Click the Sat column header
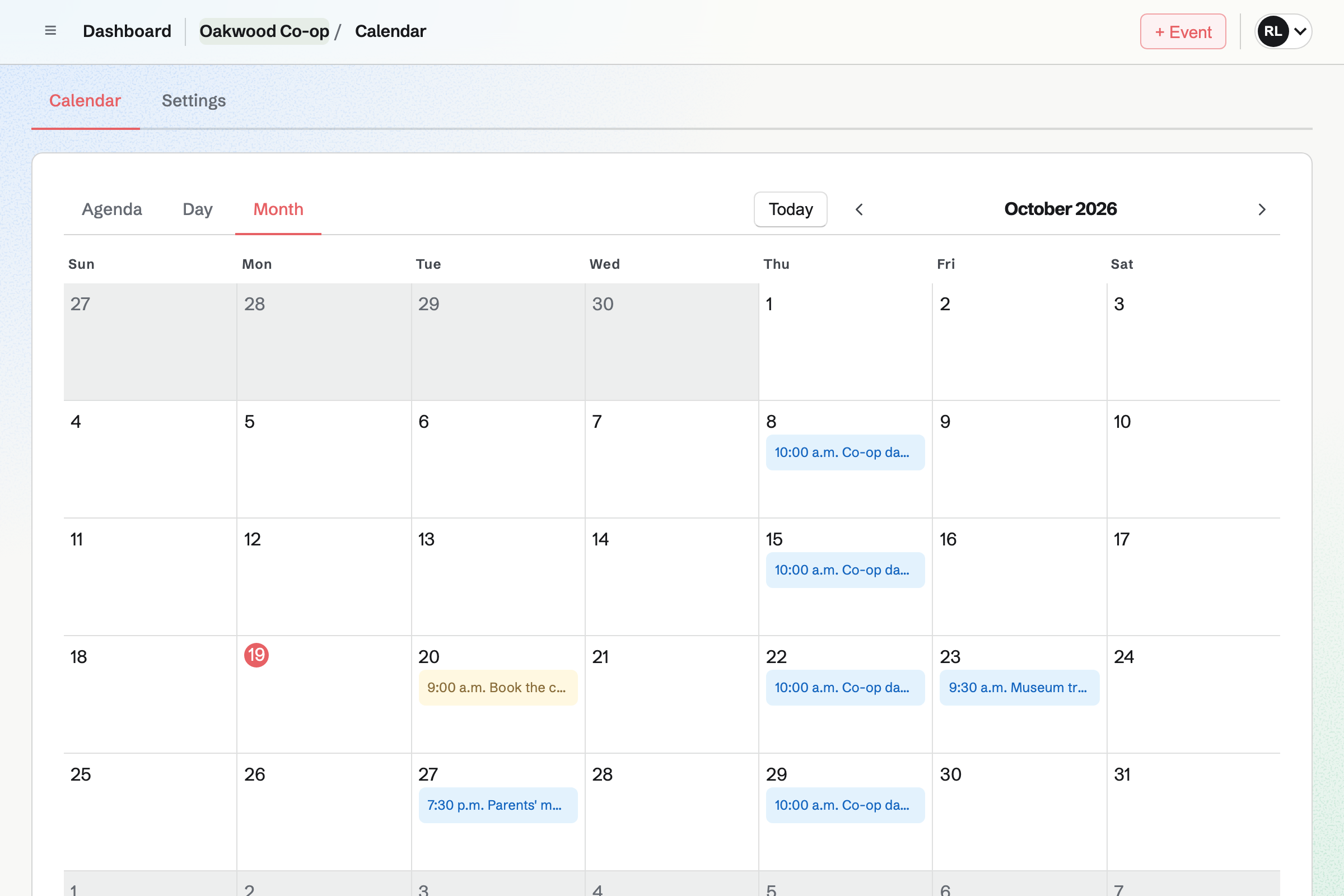The image size is (1344, 896). [x=1122, y=264]
